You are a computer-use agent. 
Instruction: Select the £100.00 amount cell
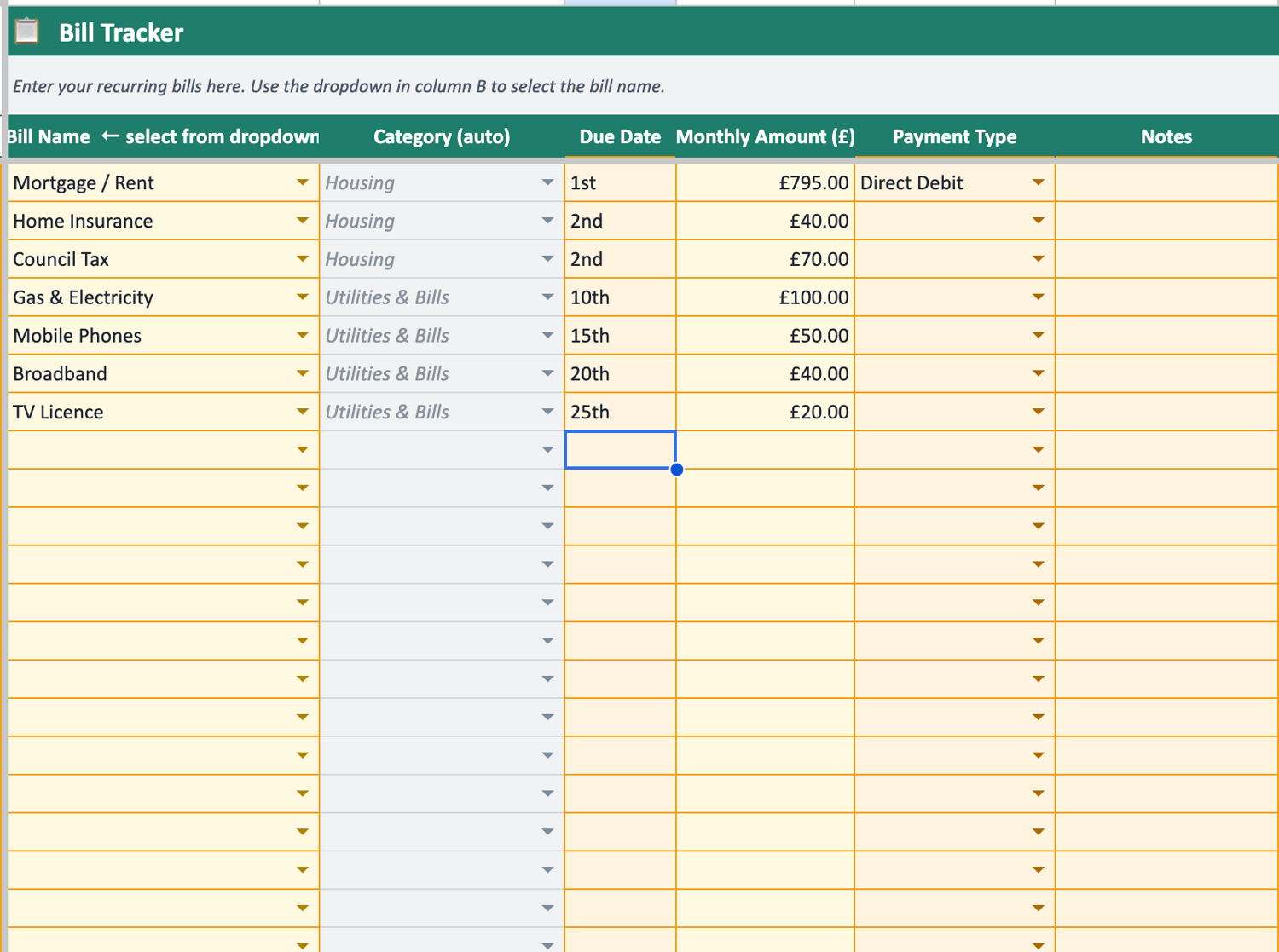[x=765, y=297]
